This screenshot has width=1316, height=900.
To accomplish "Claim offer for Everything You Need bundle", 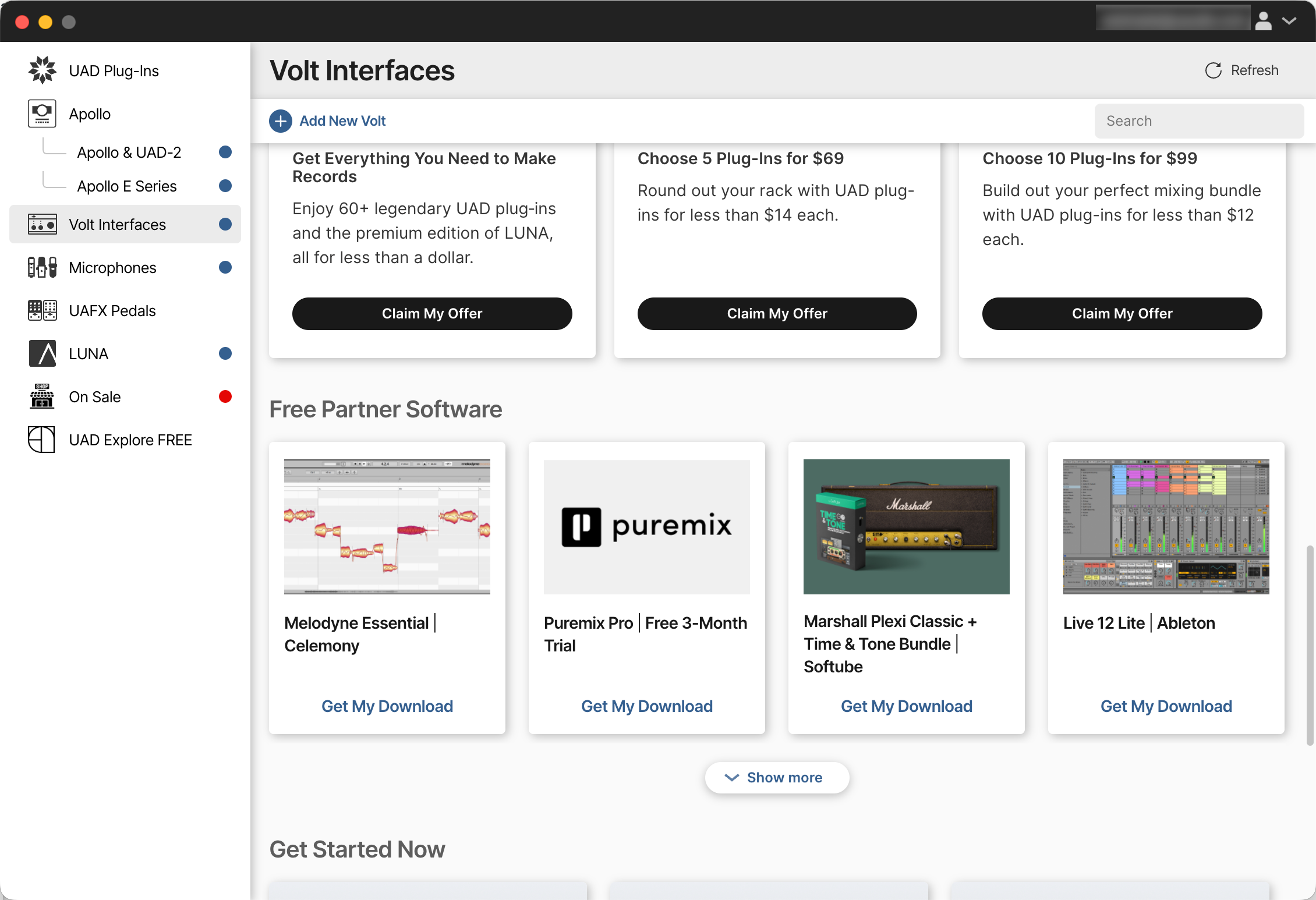I will [x=432, y=314].
